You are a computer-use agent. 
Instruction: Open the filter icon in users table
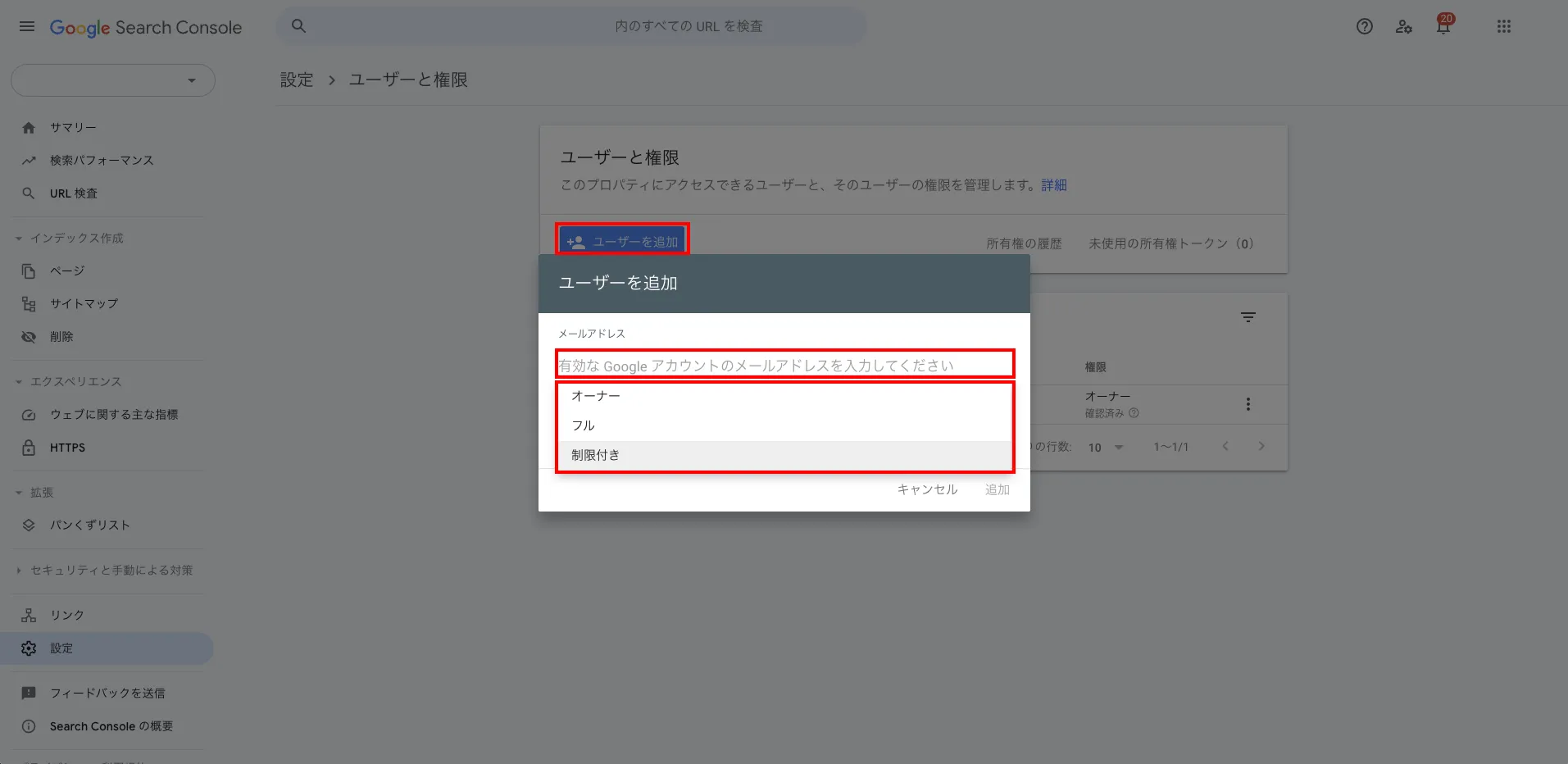pos(1248,317)
